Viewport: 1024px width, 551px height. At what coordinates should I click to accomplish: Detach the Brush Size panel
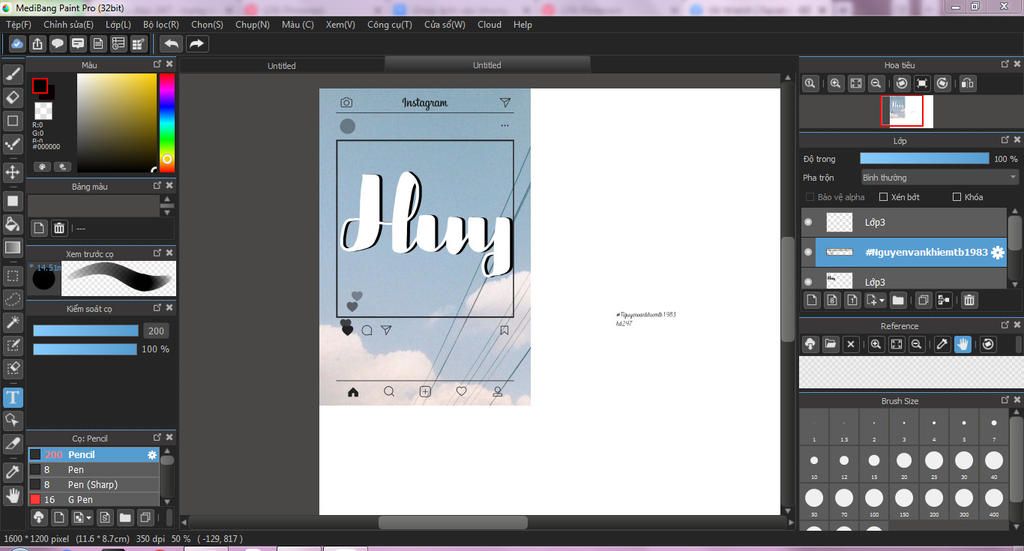coord(1004,400)
